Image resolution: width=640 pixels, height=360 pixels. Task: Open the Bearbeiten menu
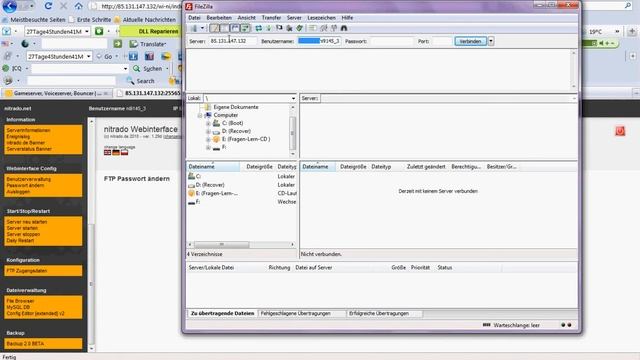click(x=219, y=18)
